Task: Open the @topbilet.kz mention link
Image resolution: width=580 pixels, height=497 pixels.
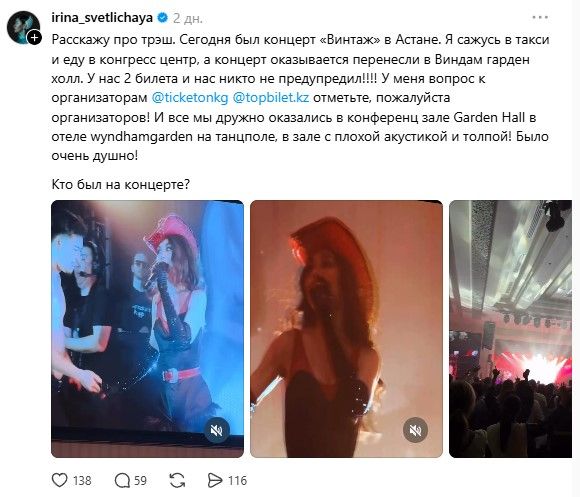Action: pyautogui.click(x=271, y=98)
